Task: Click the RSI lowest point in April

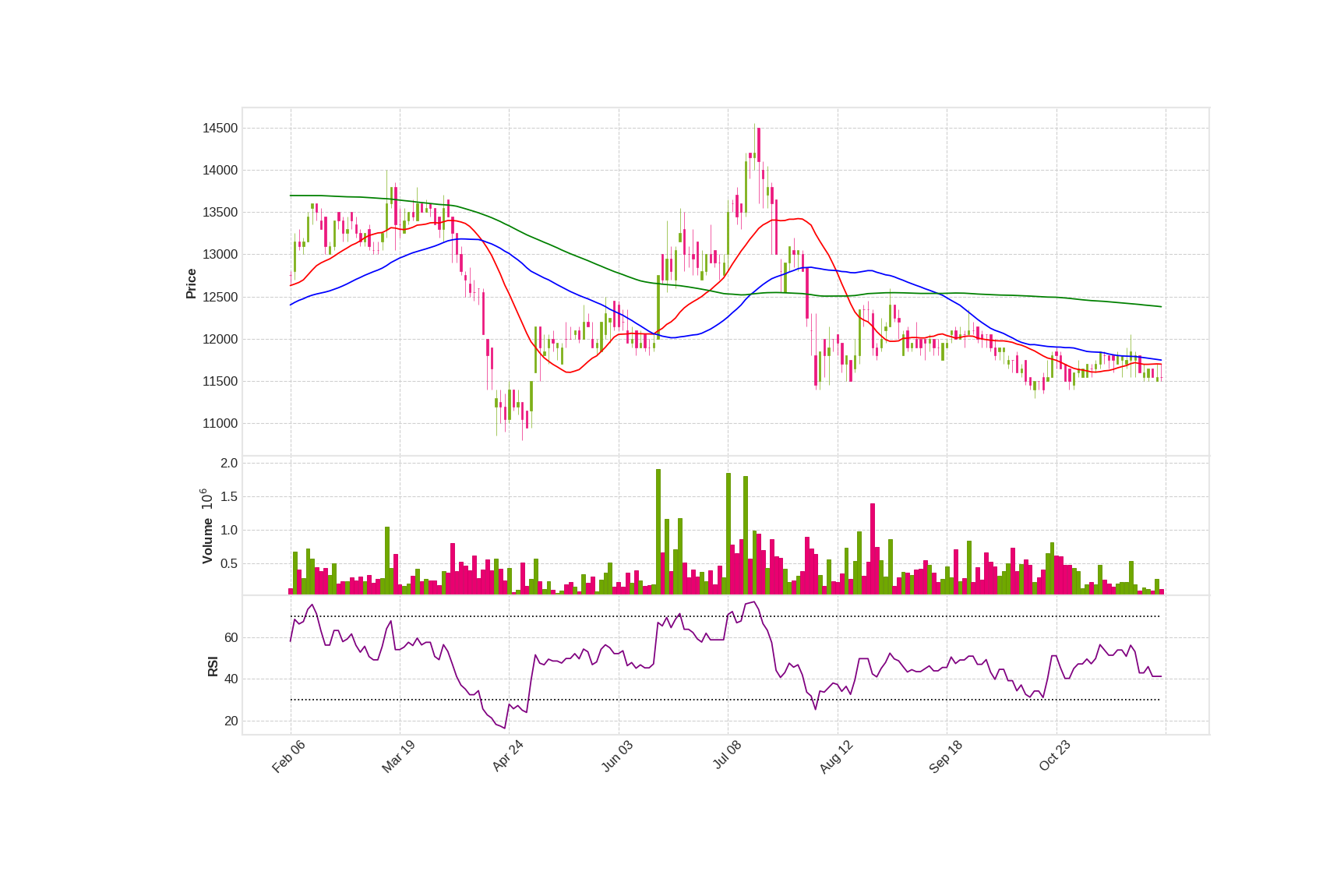Action: pos(505,728)
